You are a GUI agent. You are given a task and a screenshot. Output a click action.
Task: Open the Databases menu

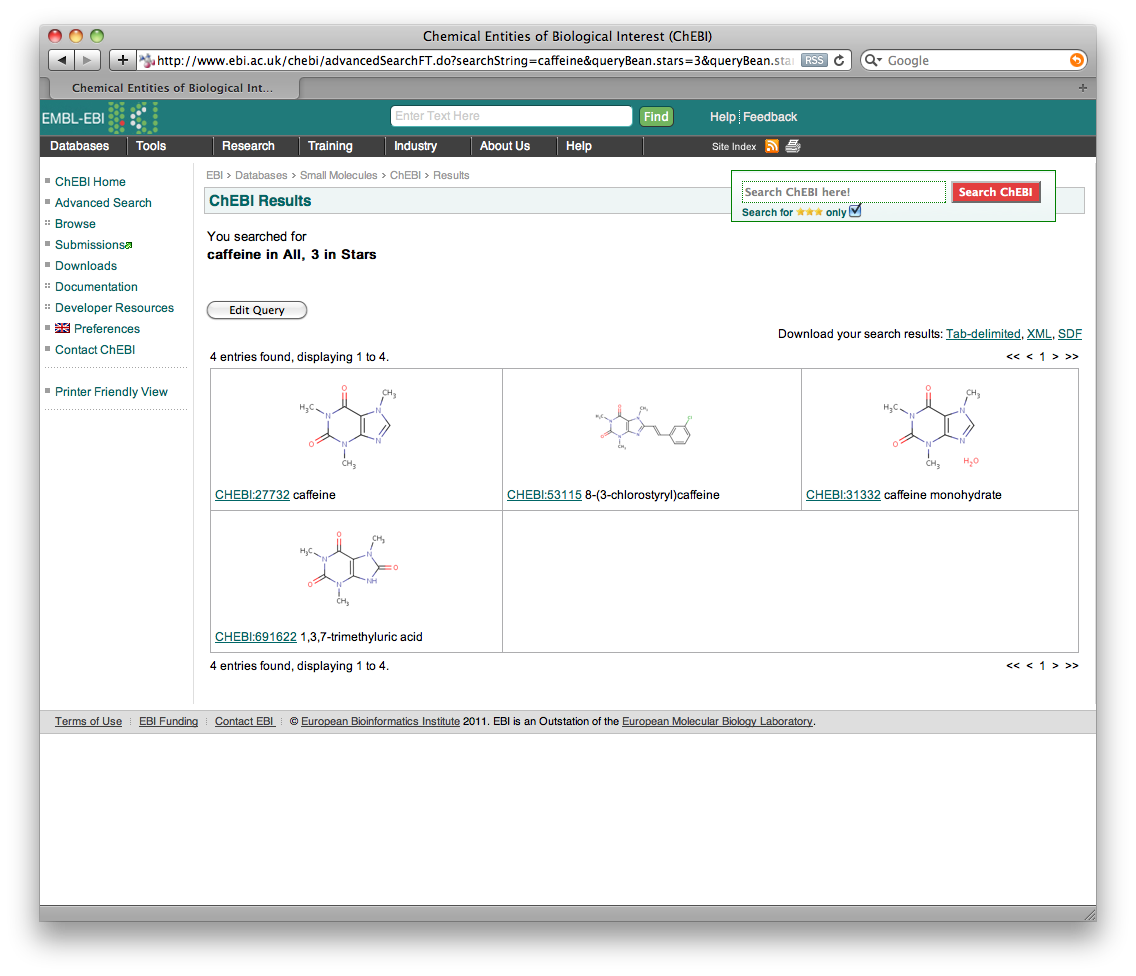pyautogui.click(x=80, y=146)
